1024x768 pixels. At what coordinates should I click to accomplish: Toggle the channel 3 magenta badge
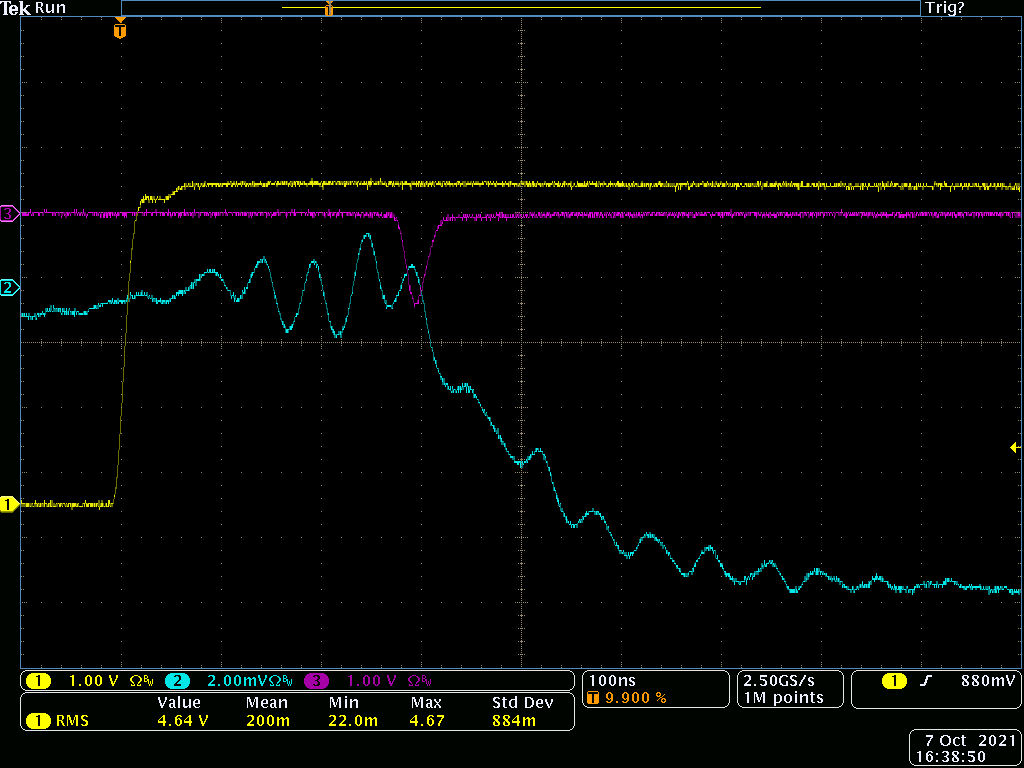pyautogui.click(x=316, y=681)
